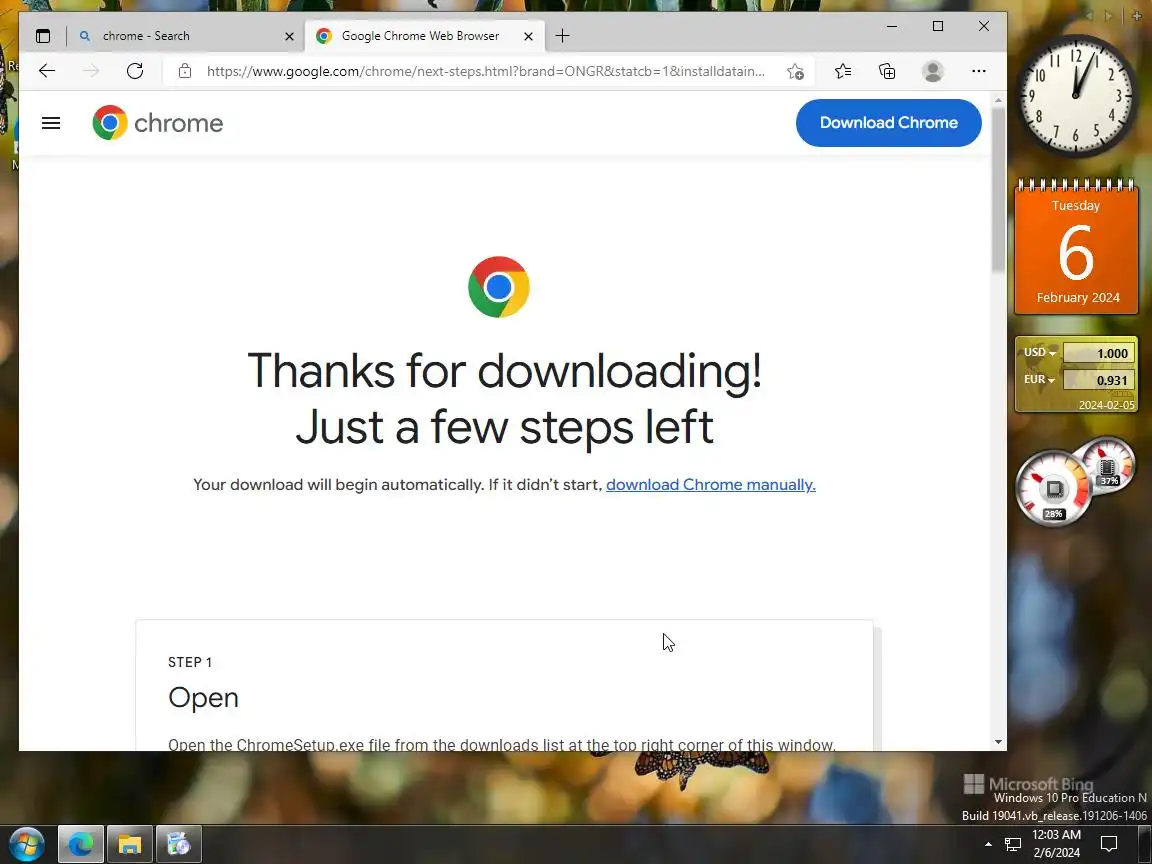Click the Chrome logo in page header
Image resolution: width=1152 pixels, height=864 pixels.
coord(158,123)
